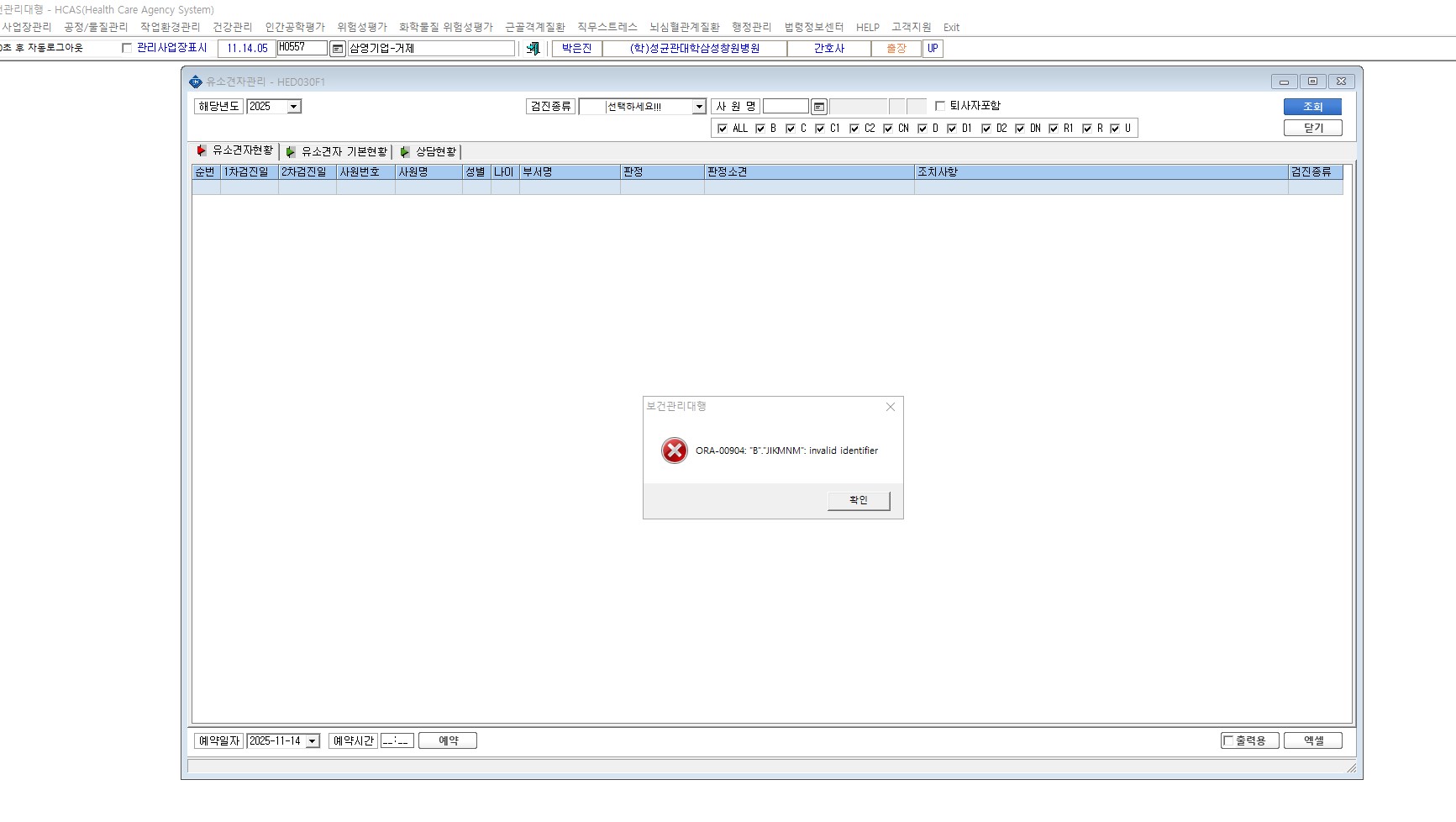The width and height of the screenshot is (1456, 822).
Task: Expand the 해당년도 2025 dropdown
Action: click(x=294, y=107)
